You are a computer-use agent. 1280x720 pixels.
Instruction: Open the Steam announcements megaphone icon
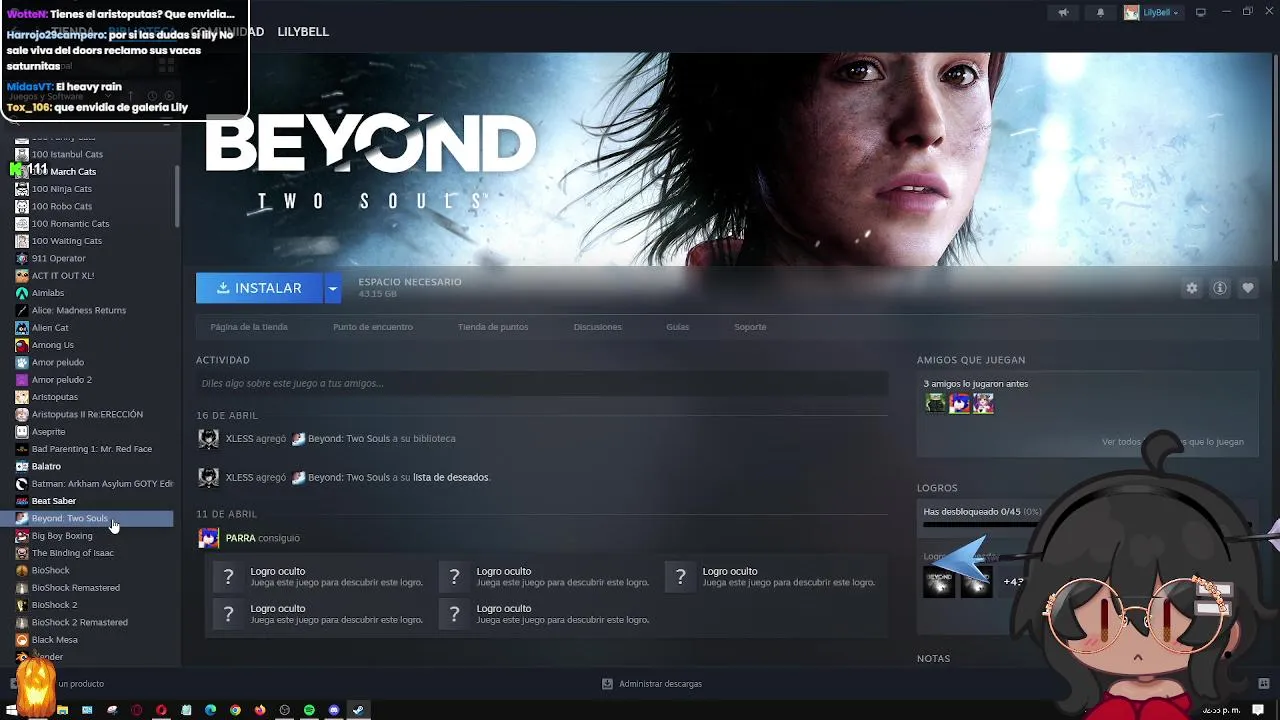[1063, 13]
